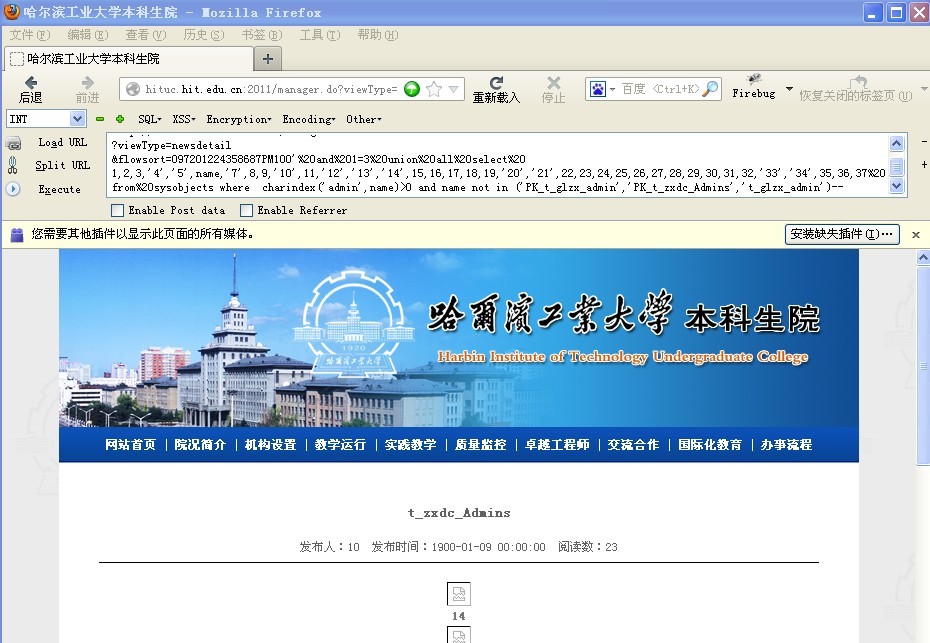Open the 工具 (Tools) menu

point(320,34)
